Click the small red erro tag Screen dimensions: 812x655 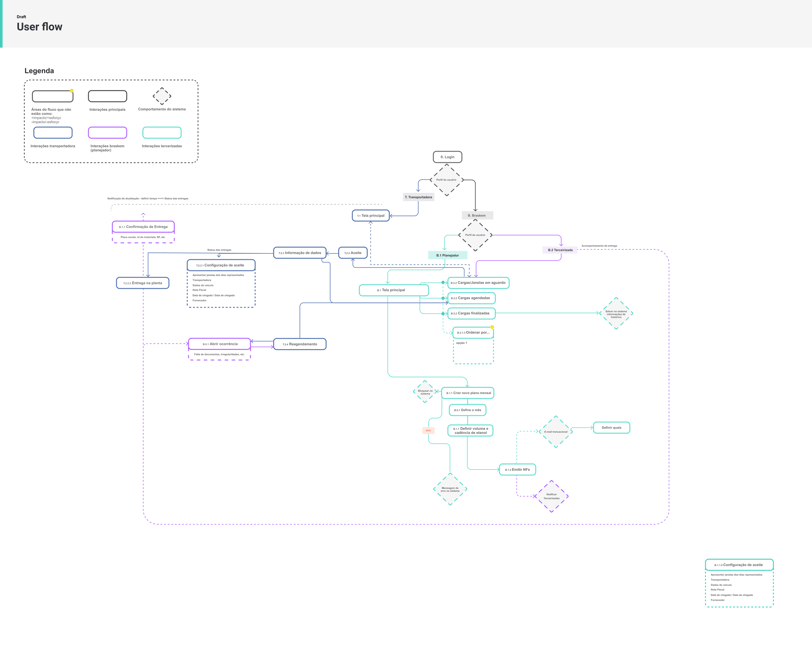428,430
